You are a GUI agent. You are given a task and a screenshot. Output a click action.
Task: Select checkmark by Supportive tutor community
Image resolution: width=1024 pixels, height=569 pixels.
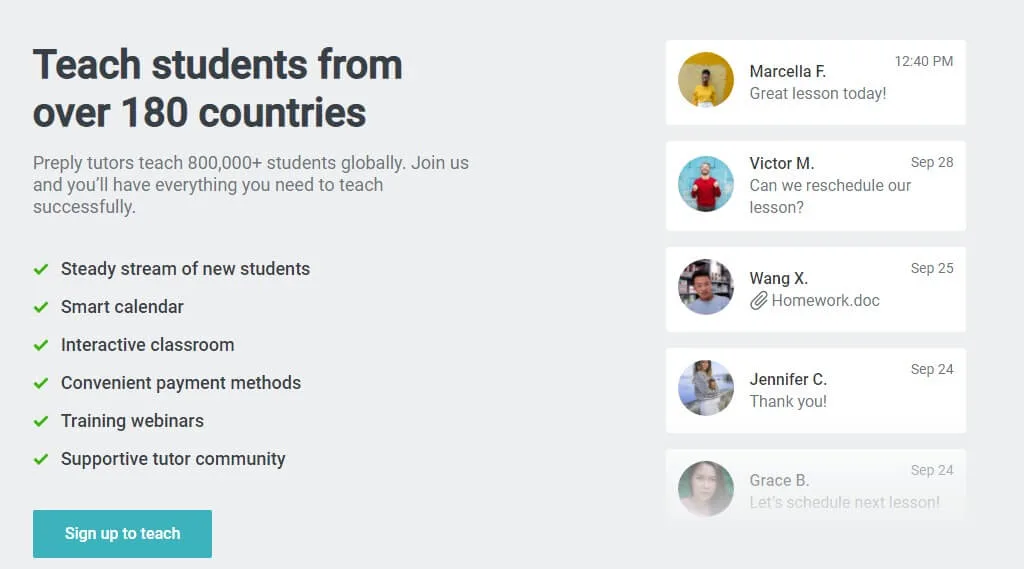coord(41,459)
